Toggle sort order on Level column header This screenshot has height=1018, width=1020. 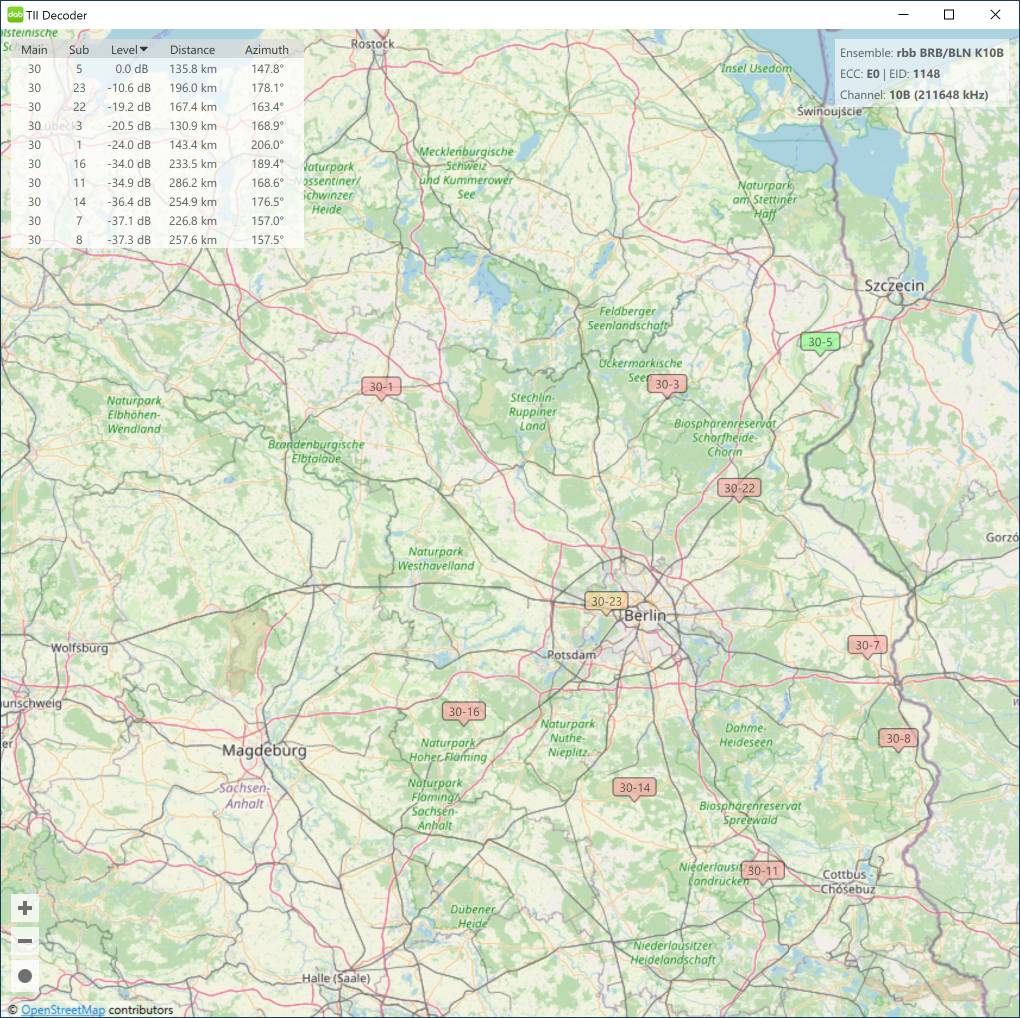click(129, 49)
